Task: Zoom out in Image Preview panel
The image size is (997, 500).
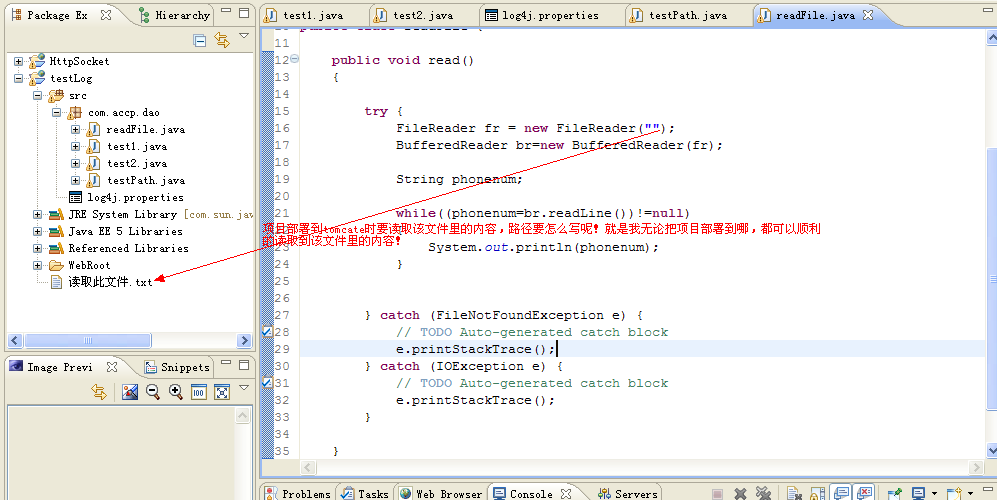Action: point(153,392)
